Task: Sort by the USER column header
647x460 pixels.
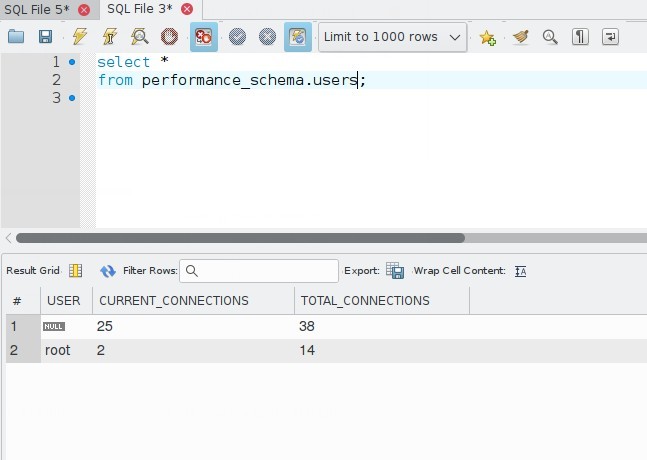Action: tap(66, 301)
